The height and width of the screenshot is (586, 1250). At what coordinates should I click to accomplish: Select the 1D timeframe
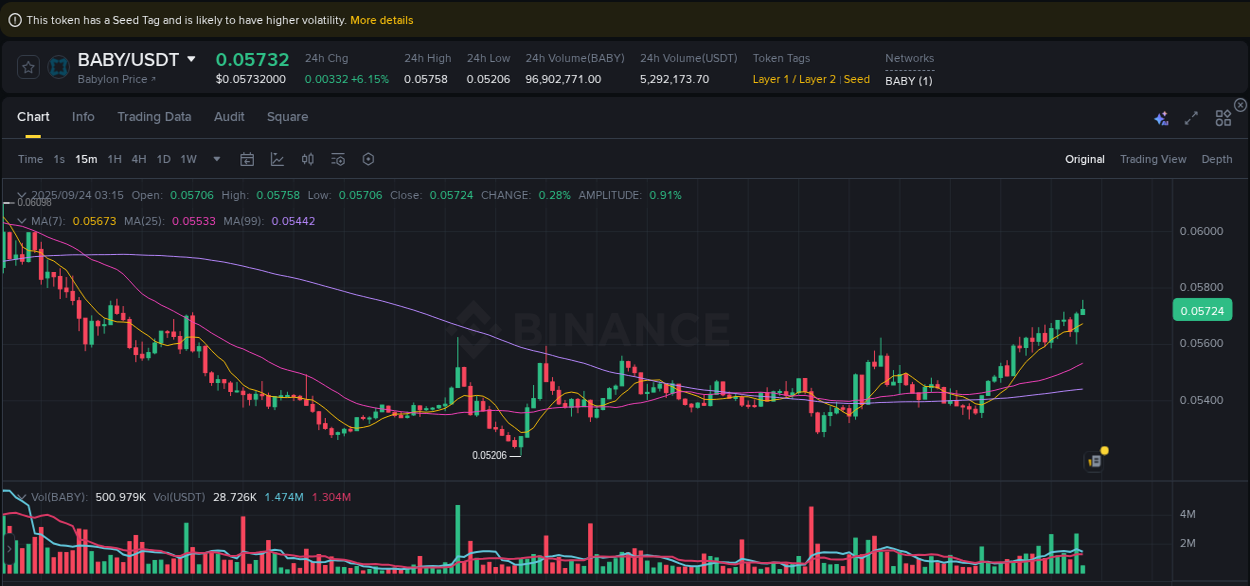point(163,159)
